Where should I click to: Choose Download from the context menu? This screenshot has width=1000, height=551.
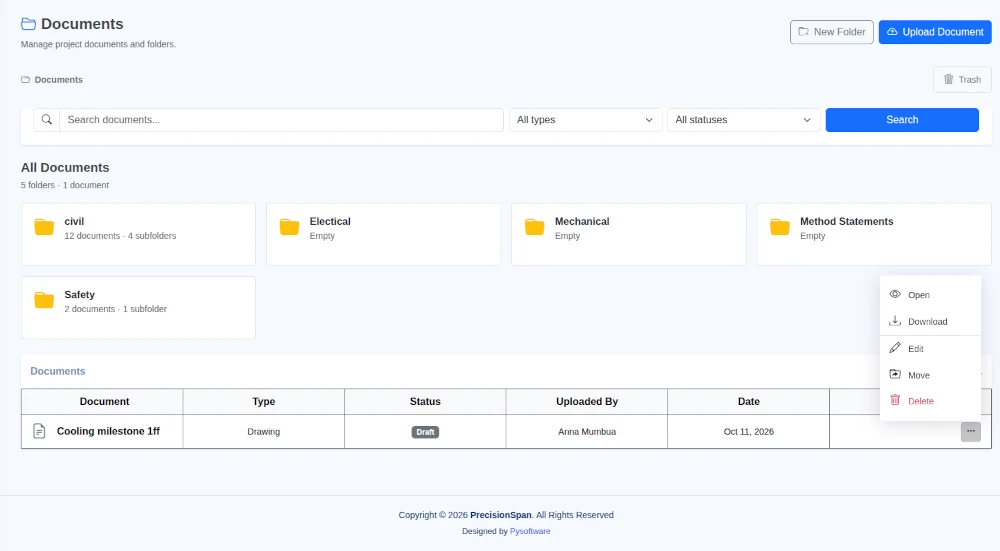click(x=930, y=321)
